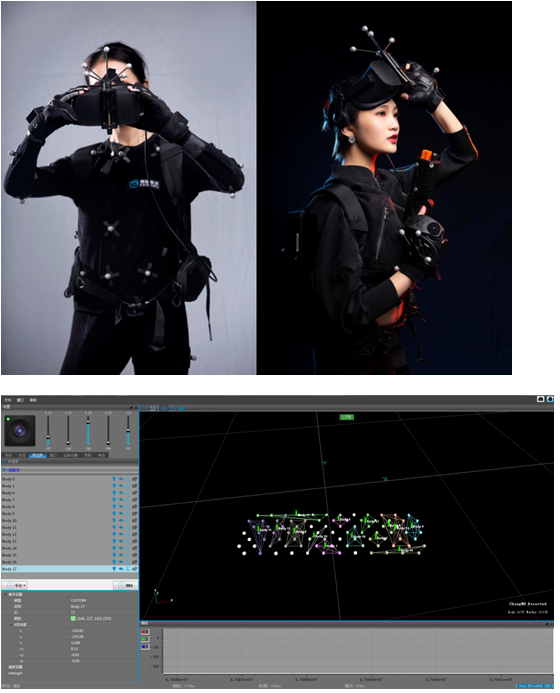The width and height of the screenshot is (560, 693).
Task: Select the Body 9 row in the list
Action: click(70, 514)
